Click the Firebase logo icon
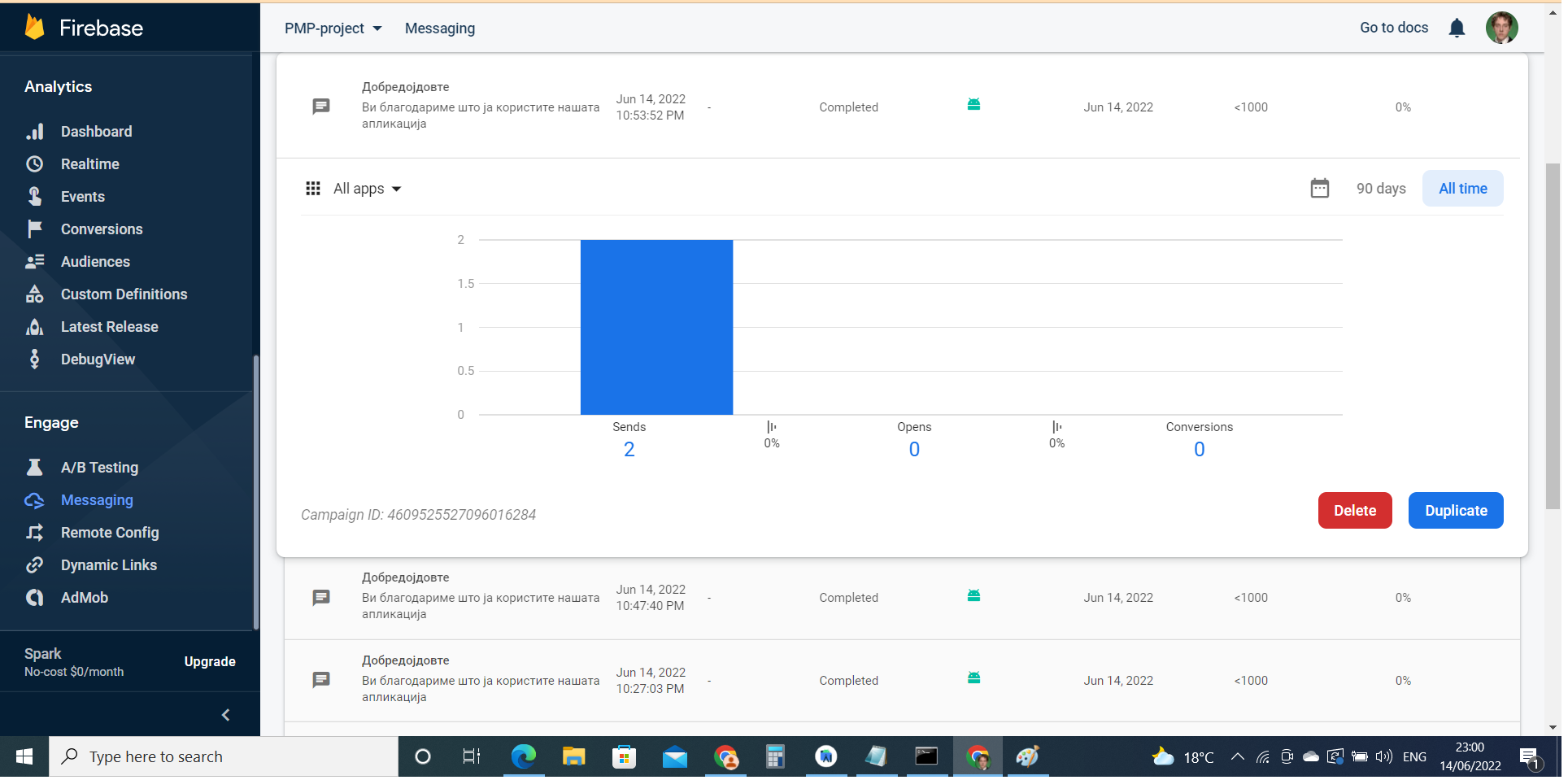This screenshot has height=780, width=1568. [x=34, y=27]
